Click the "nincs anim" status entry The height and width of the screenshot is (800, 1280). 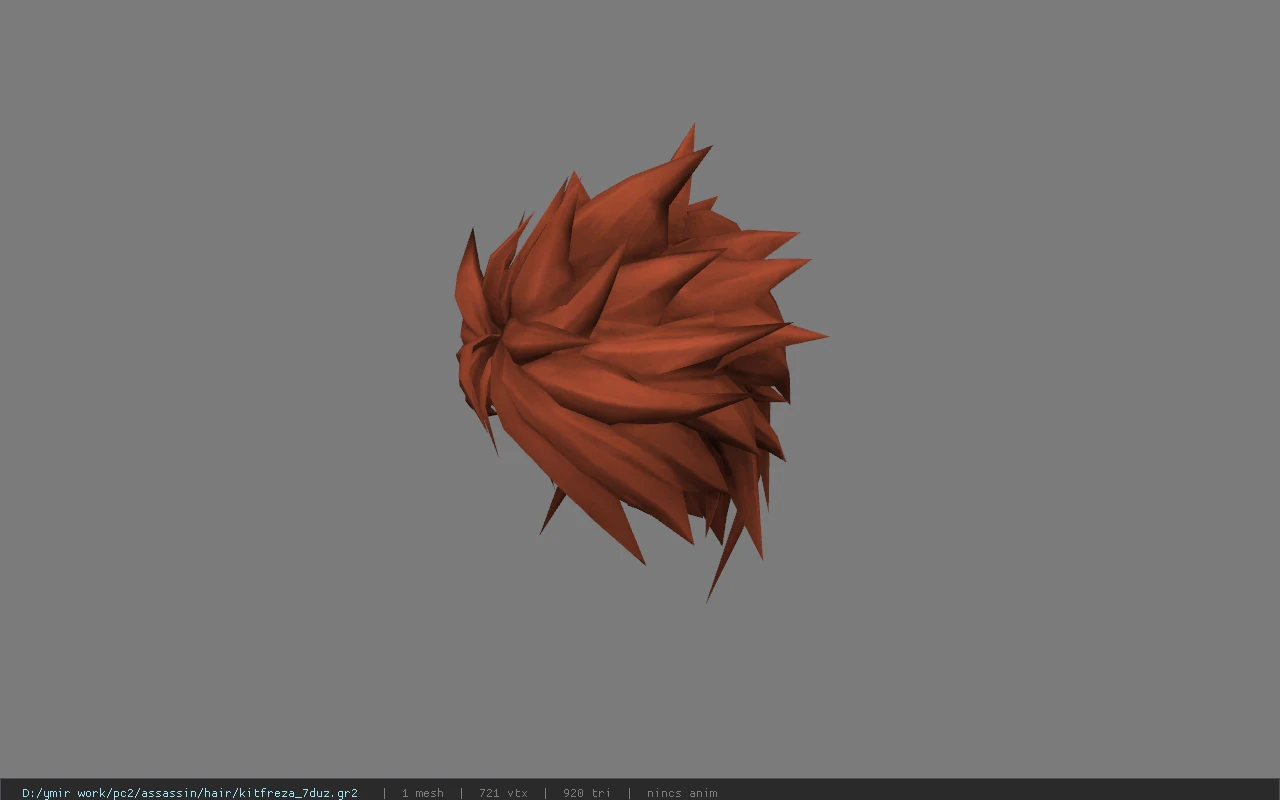pos(682,793)
